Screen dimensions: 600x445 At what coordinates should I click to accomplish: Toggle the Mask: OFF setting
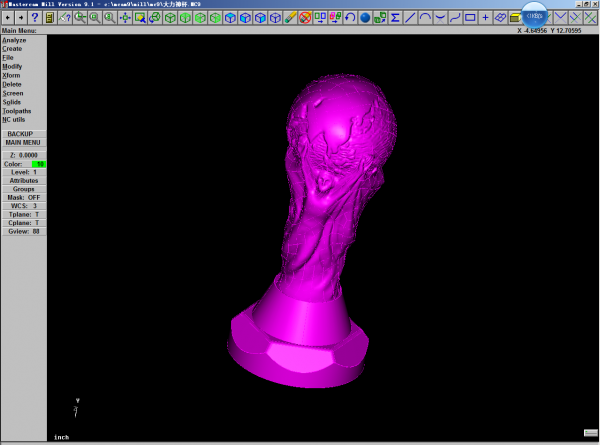24,197
